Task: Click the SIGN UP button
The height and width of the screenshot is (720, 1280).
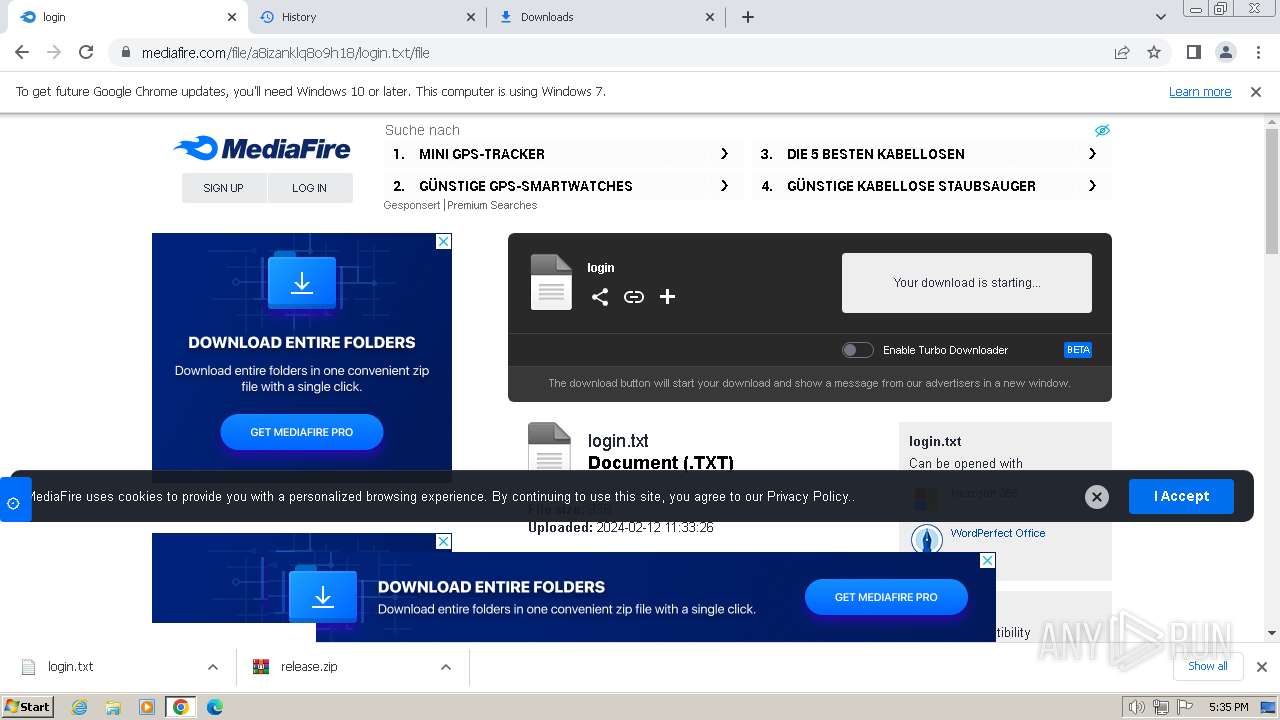Action: point(224,188)
